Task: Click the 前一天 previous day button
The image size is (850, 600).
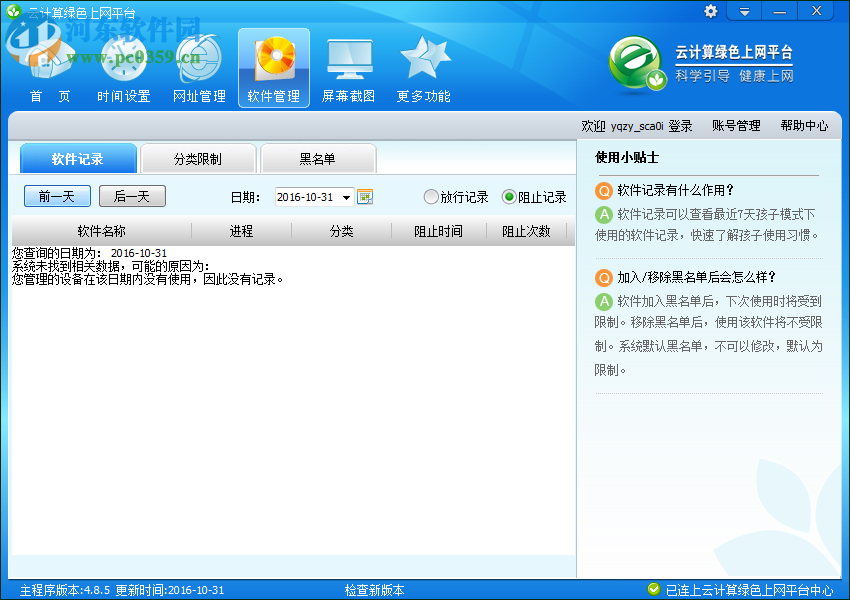Action: click(x=56, y=196)
